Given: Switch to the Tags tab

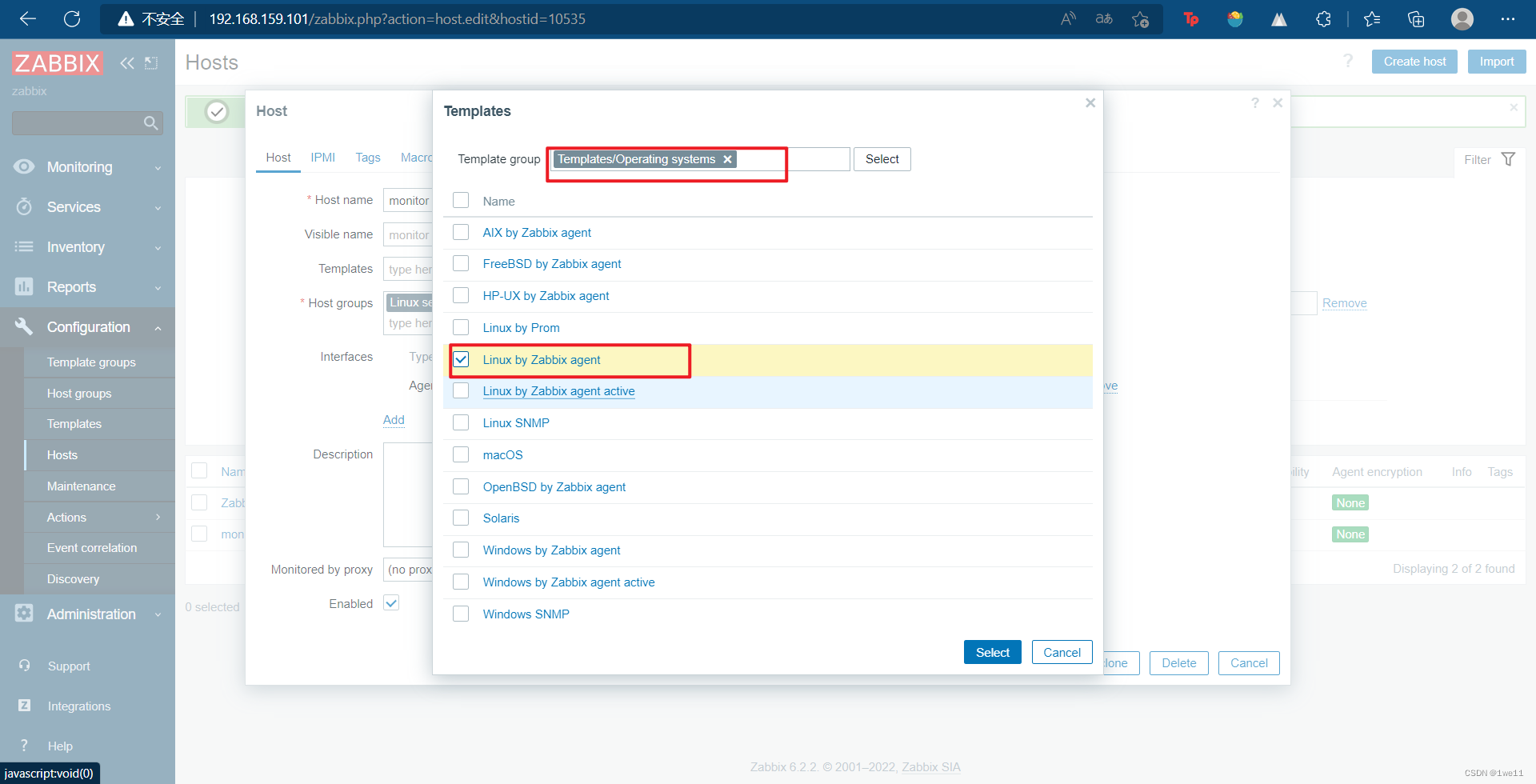Looking at the screenshot, I should click(368, 158).
